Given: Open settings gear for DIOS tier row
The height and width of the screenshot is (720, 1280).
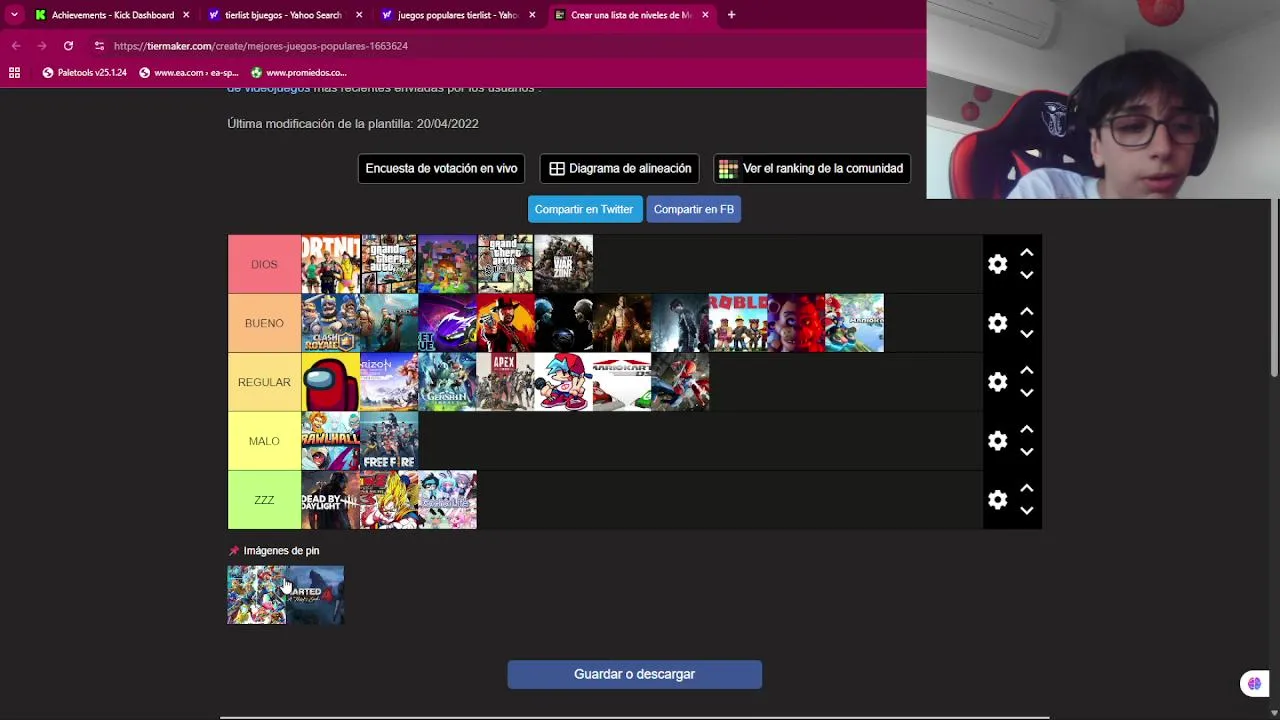Looking at the screenshot, I should 997,264.
